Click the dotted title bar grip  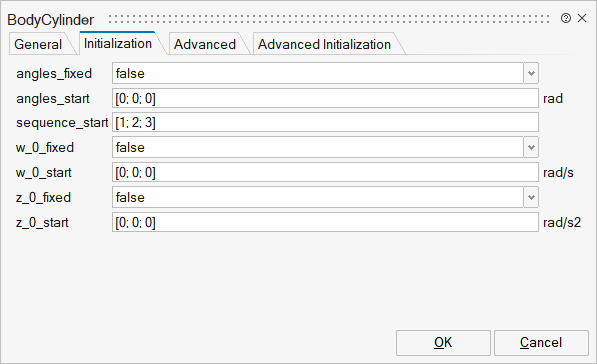(x=329, y=19)
